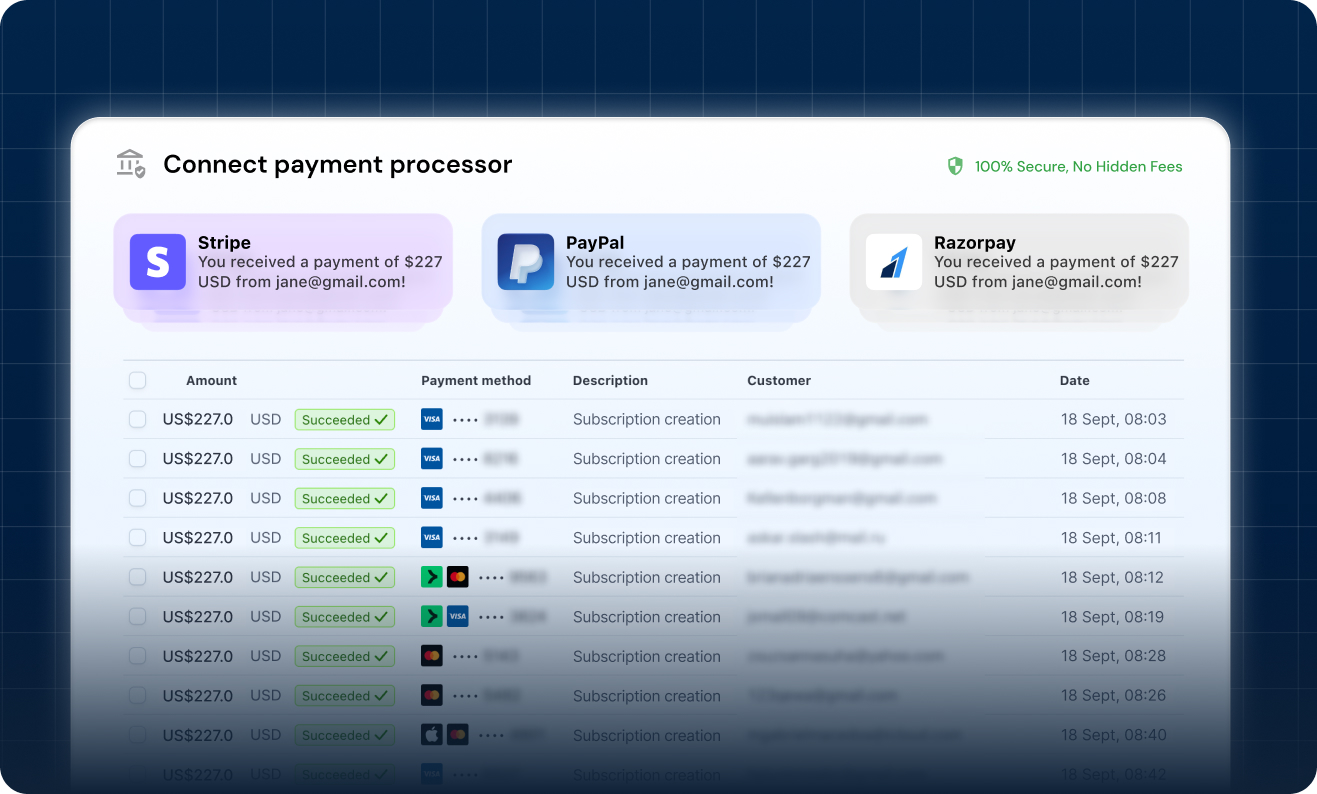Click the Visa icon in the 08:03 row
Image resolution: width=1317 pixels, height=794 pixels.
pyautogui.click(x=432, y=420)
